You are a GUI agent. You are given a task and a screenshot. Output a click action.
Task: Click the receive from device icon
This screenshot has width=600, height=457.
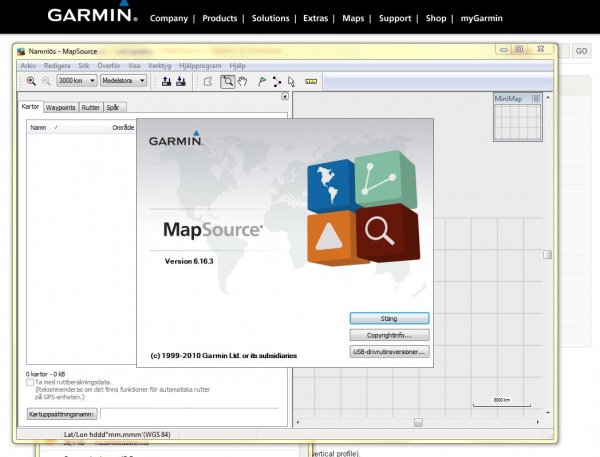click(x=181, y=81)
